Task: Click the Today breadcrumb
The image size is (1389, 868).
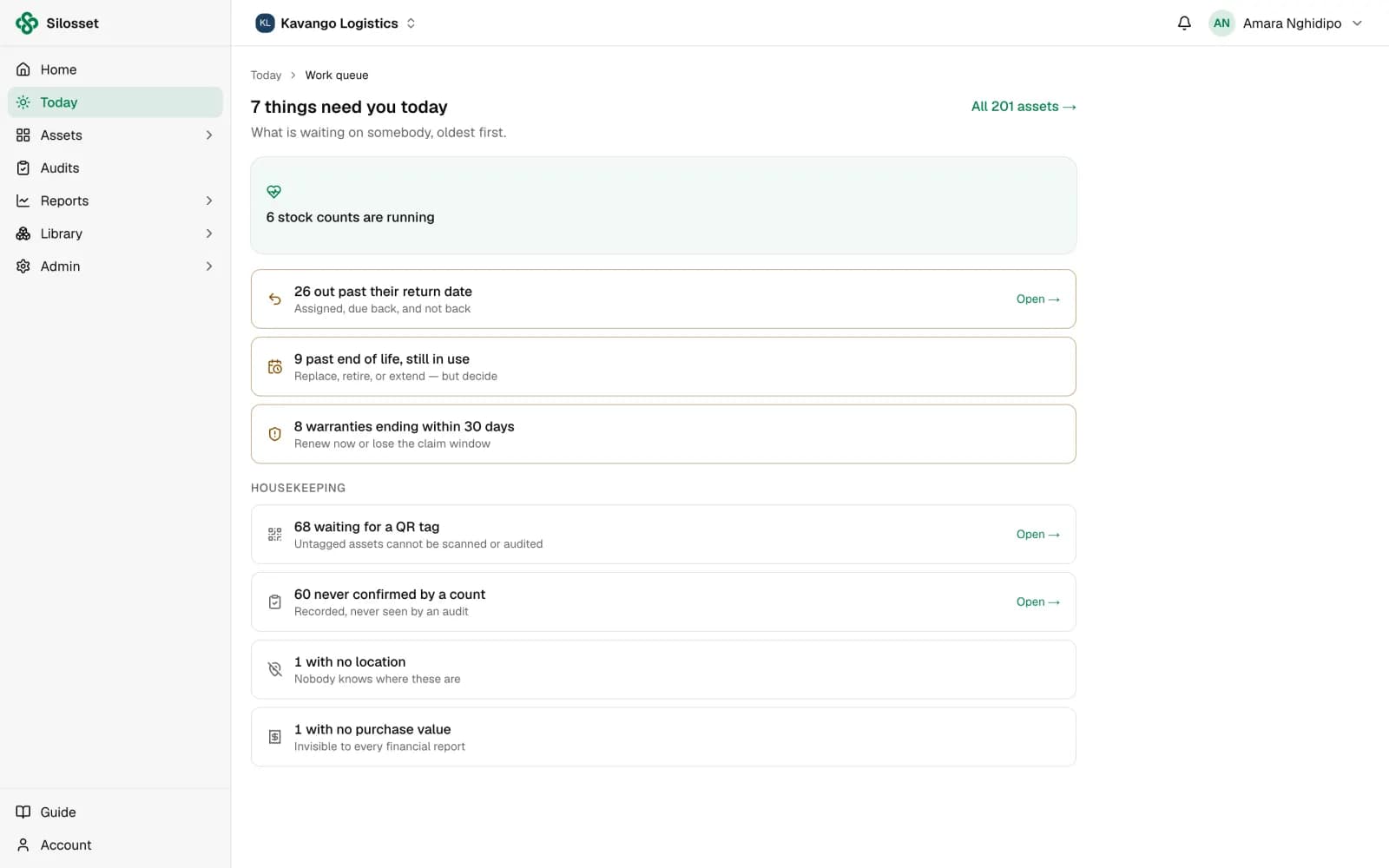Action: (266, 76)
